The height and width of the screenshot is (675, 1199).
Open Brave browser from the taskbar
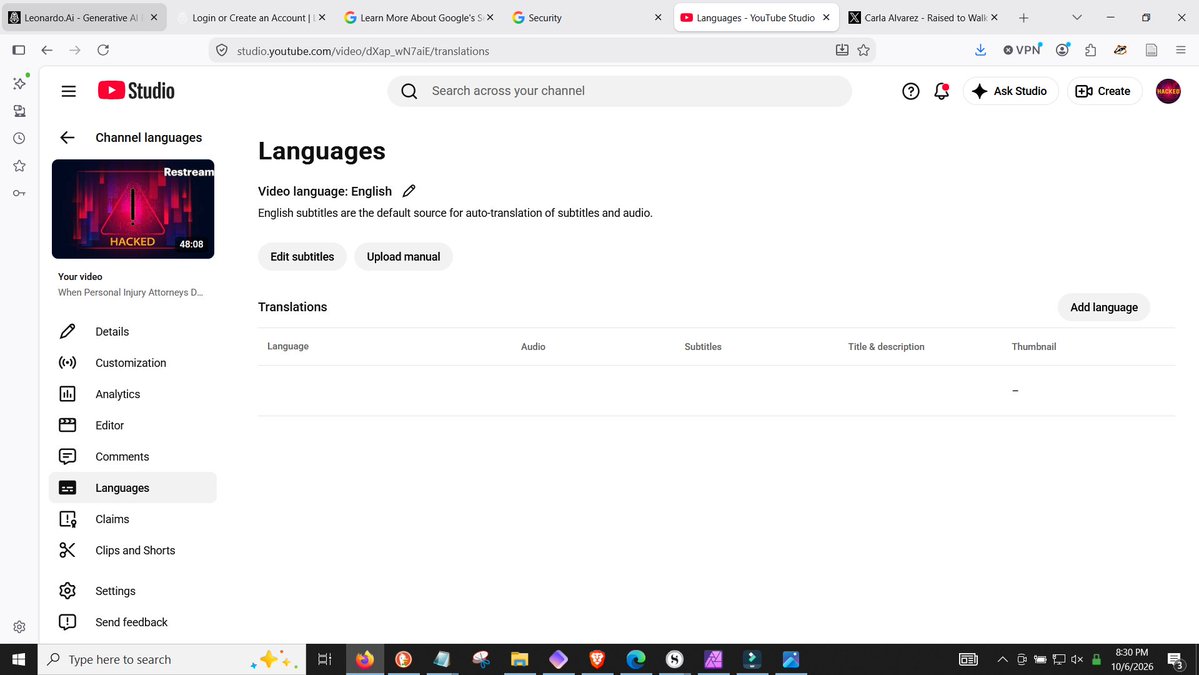tap(597, 659)
